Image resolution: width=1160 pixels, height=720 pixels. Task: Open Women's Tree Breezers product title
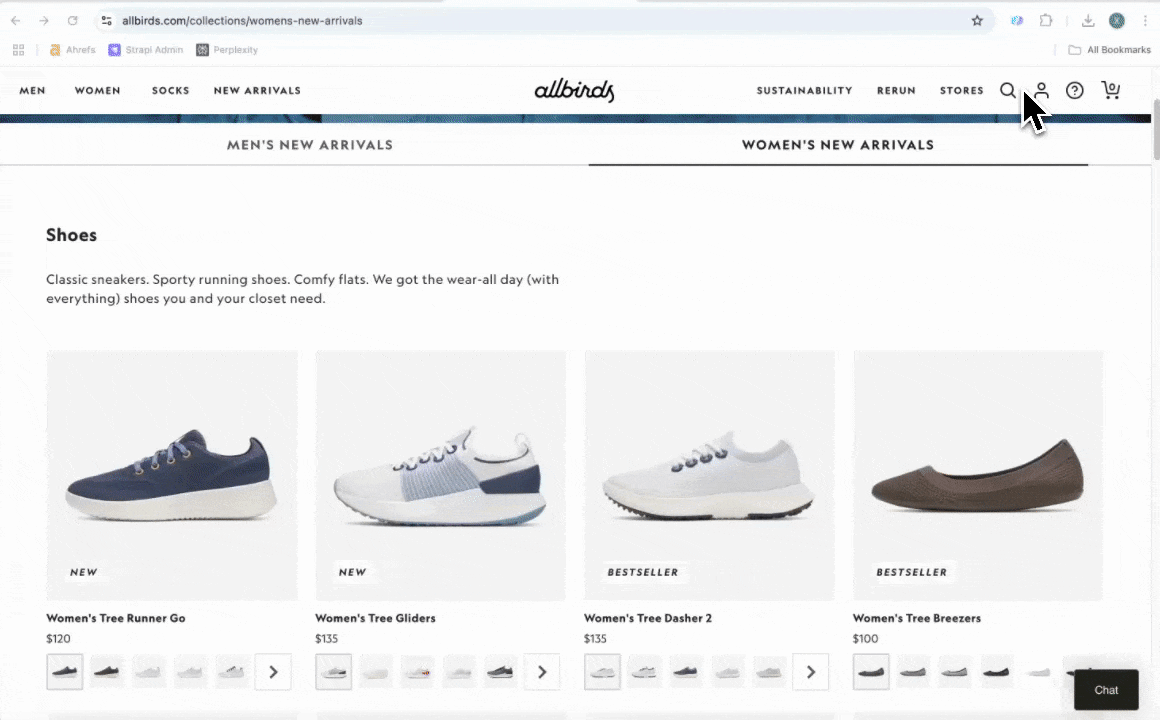(x=917, y=618)
